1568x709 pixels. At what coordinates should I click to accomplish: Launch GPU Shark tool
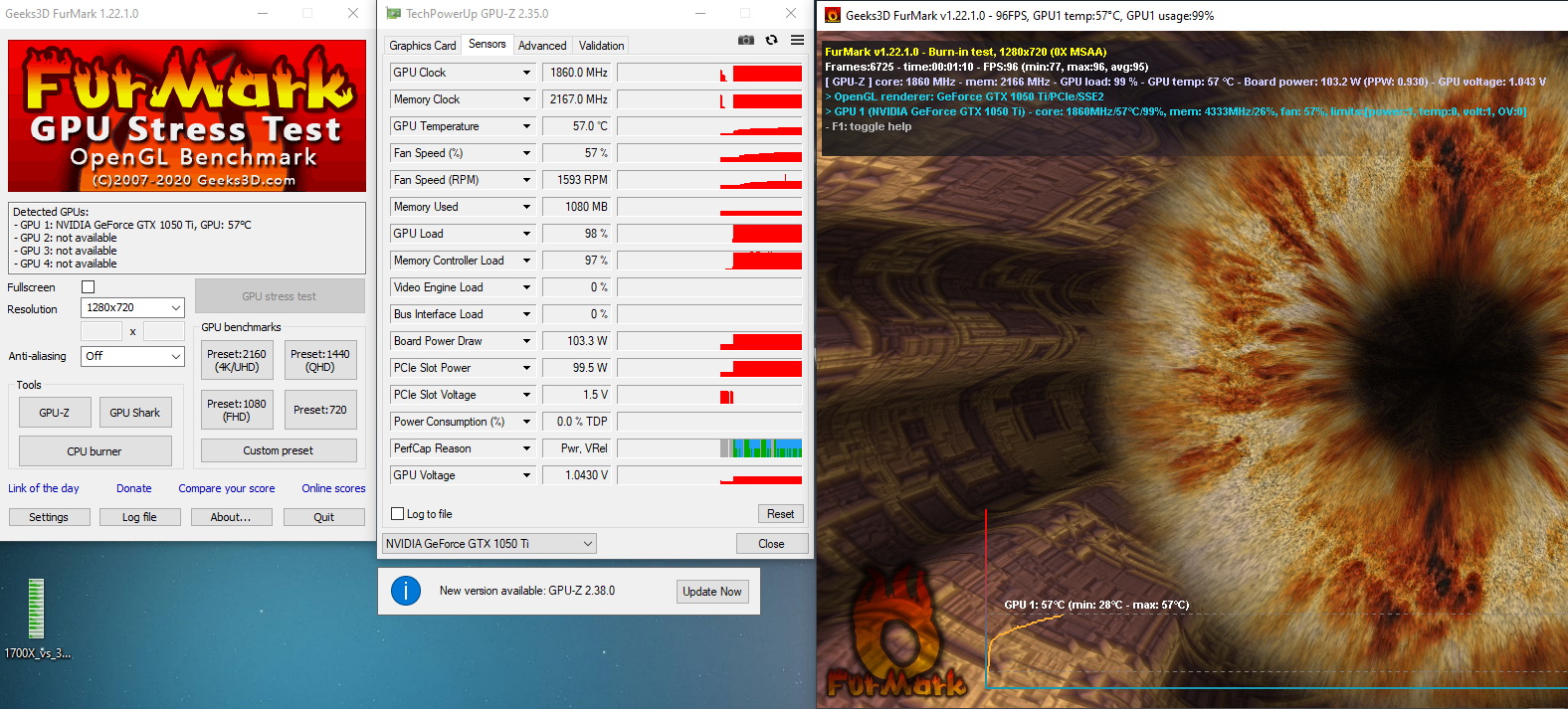point(134,413)
